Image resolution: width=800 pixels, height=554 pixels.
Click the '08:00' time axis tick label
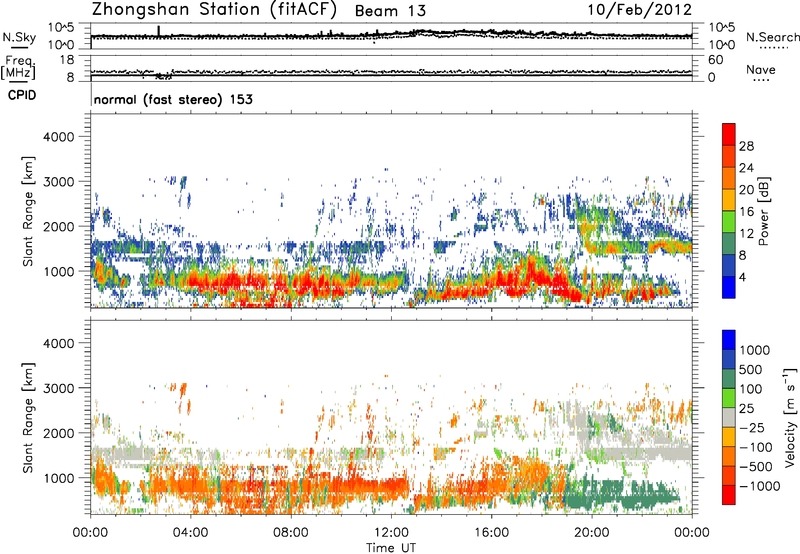(290, 533)
